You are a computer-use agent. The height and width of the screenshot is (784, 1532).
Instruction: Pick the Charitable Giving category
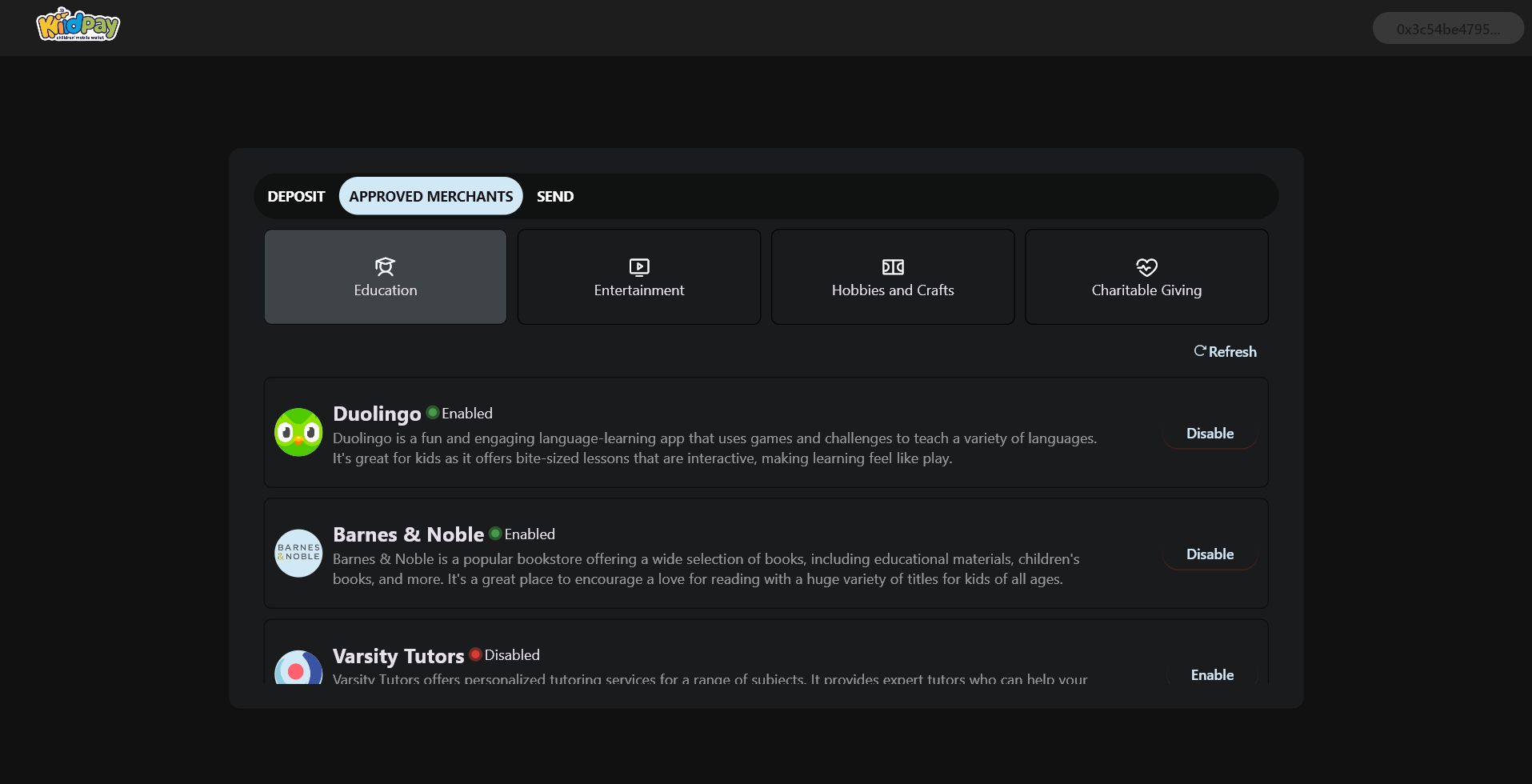1146,277
